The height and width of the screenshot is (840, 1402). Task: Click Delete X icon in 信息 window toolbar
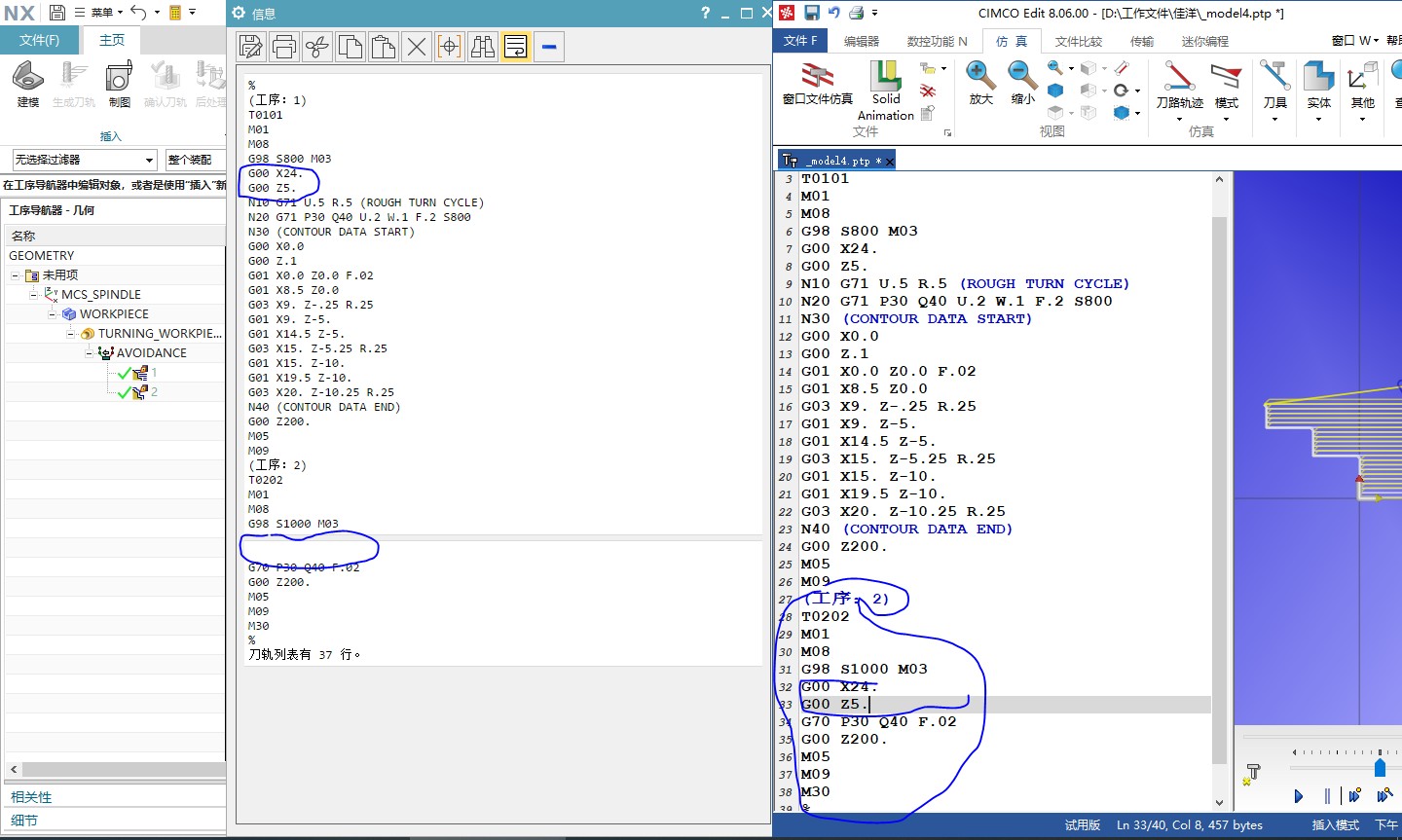[x=417, y=47]
